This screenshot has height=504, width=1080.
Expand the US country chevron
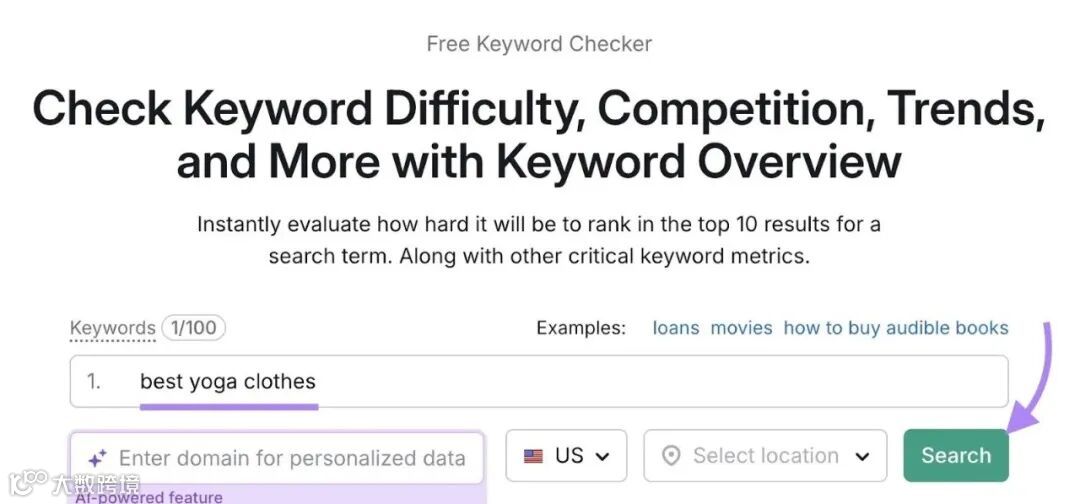602,456
